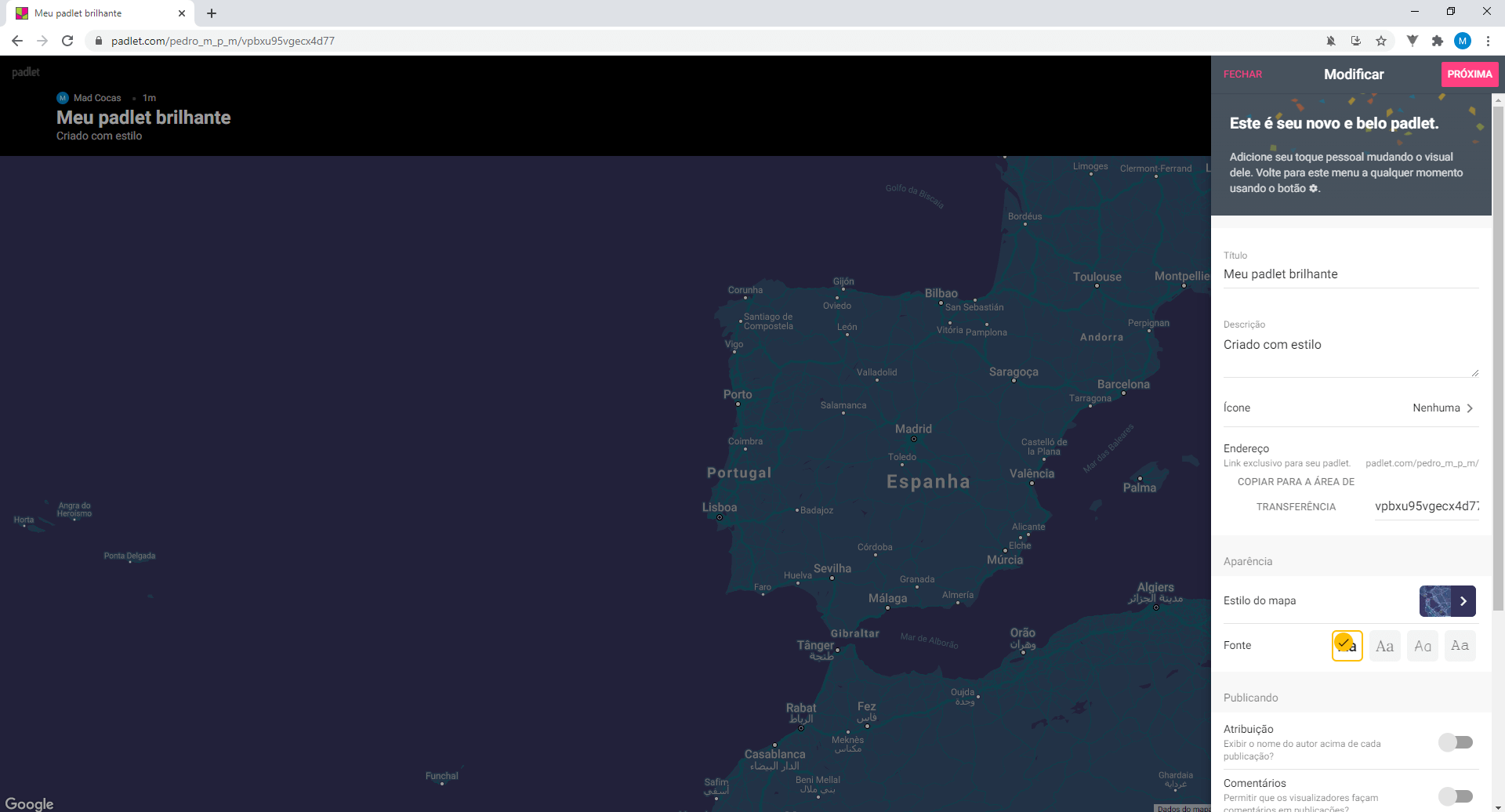This screenshot has height=812, width=1505.
Task: Click the padlet logo in the header
Action: tap(26, 72)
